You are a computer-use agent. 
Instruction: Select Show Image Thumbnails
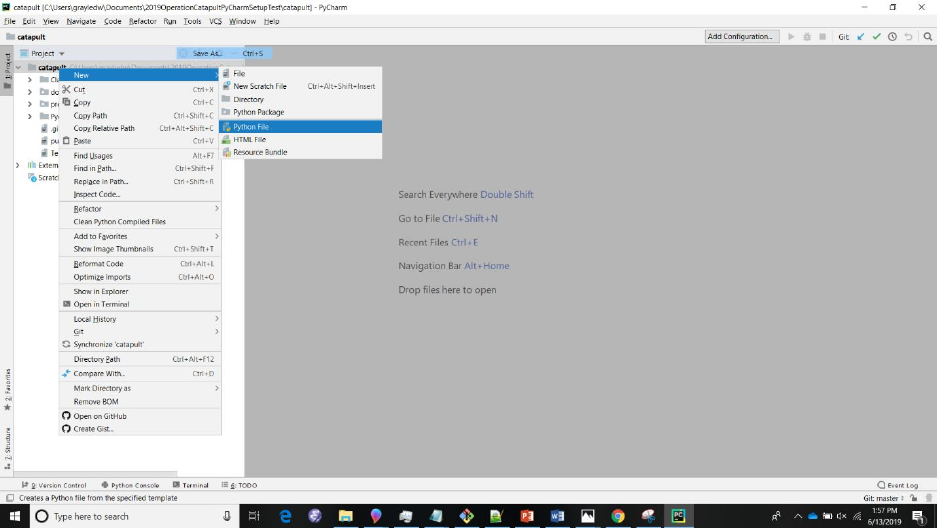(x=140, y=249)
